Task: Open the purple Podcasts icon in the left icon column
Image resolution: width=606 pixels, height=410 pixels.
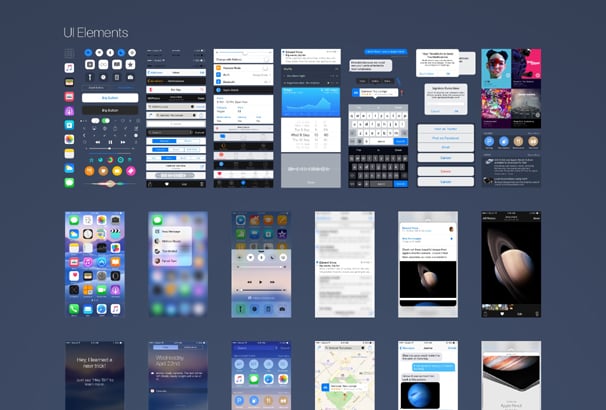Action: click(x=69, y=111)
